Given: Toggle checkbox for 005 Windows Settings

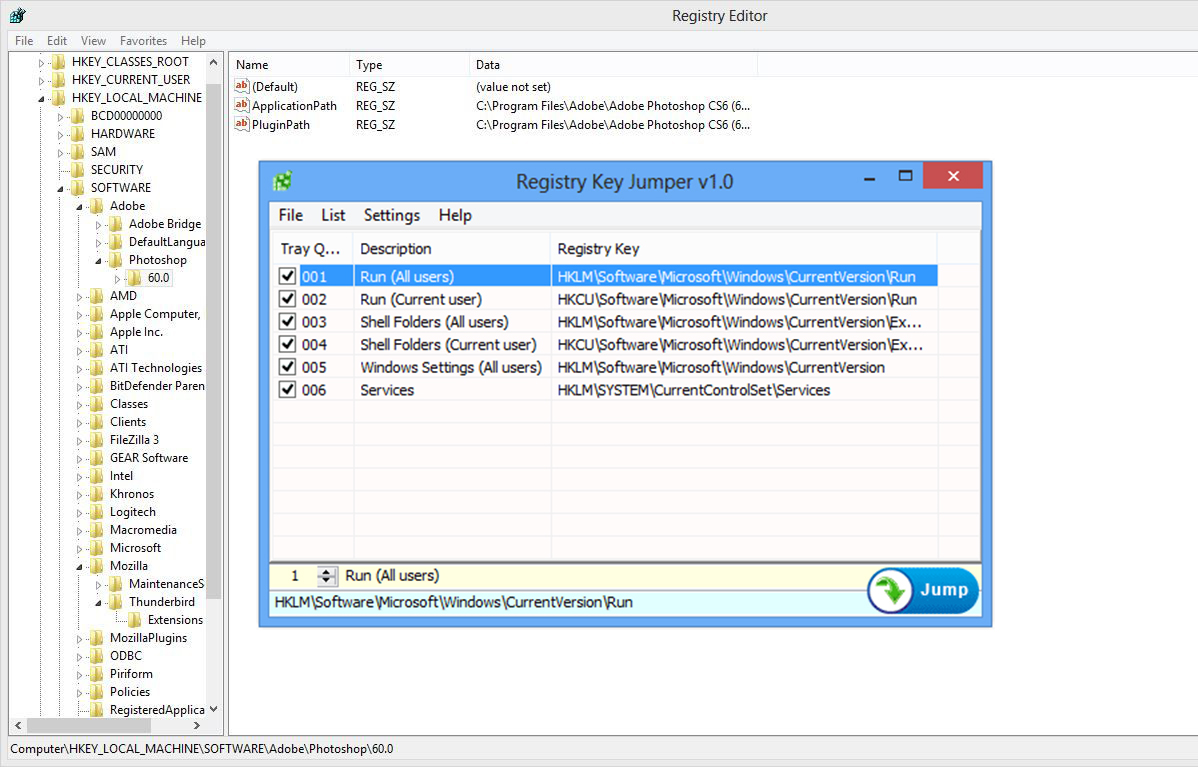Looking at the screenshot, I should [287, 367].
